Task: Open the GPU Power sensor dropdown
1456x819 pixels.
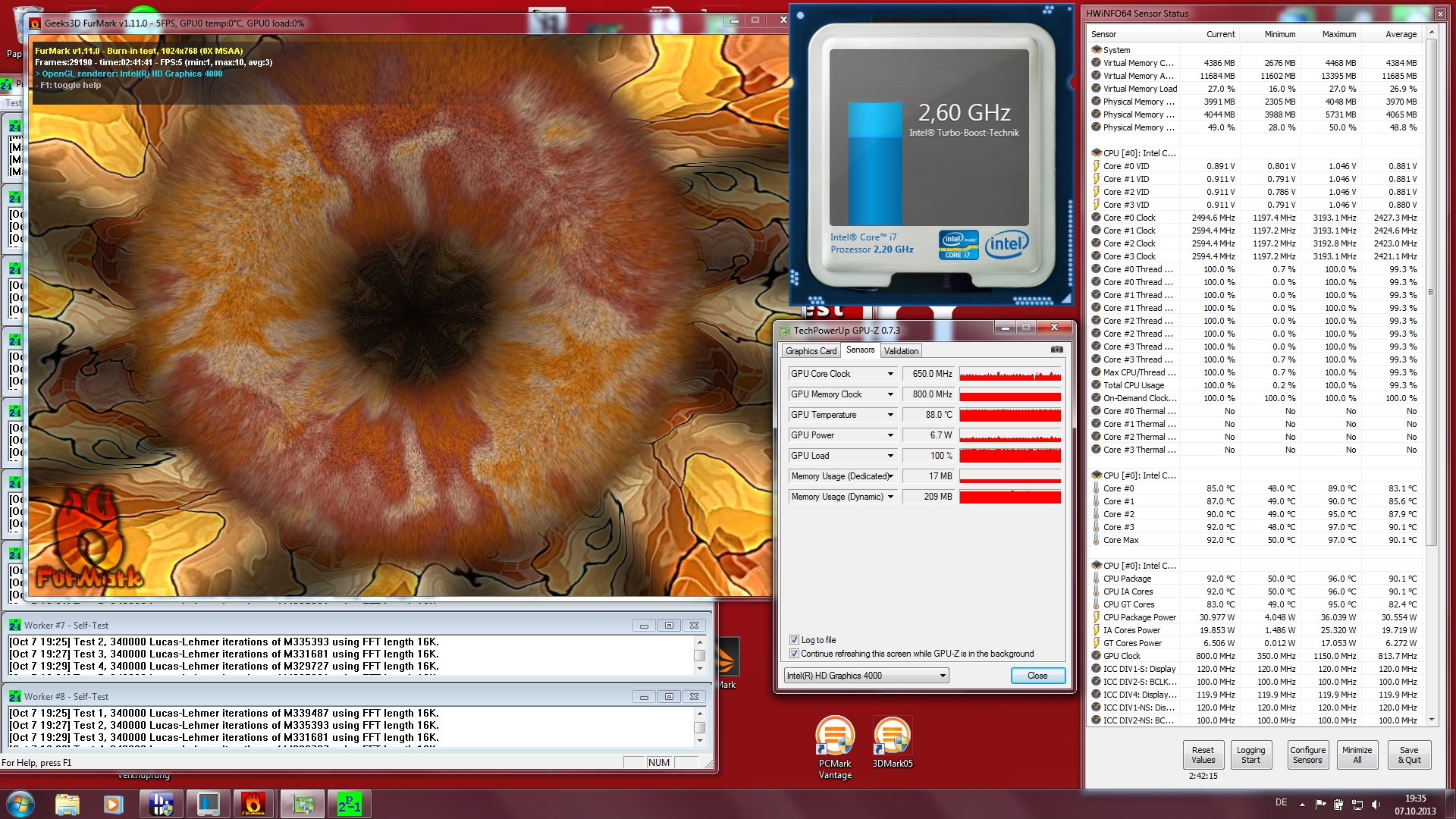Action: click(890, 435)
